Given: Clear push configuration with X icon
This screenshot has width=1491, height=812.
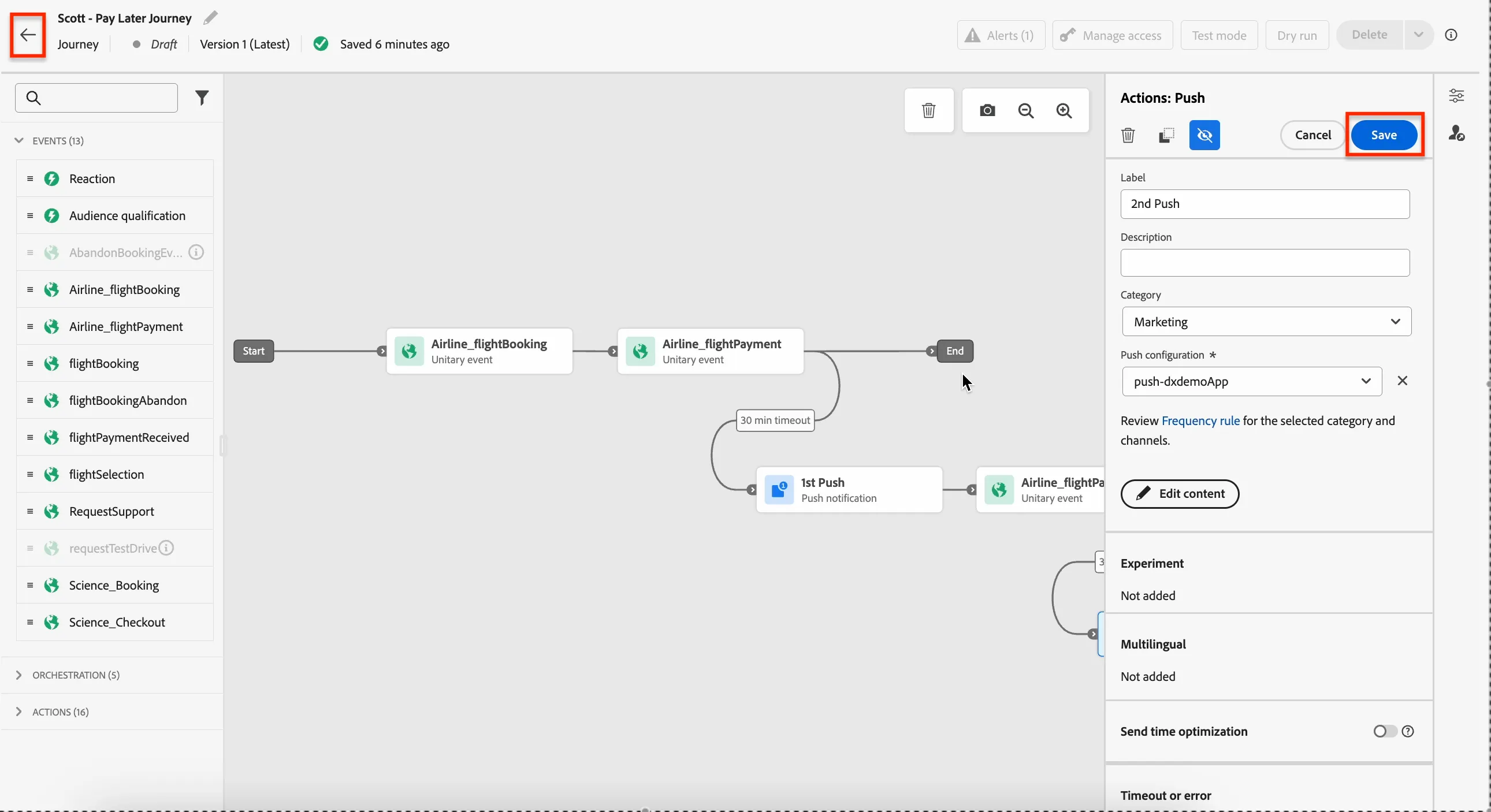Looking at the screenshot, I should tap(1403, 381).
